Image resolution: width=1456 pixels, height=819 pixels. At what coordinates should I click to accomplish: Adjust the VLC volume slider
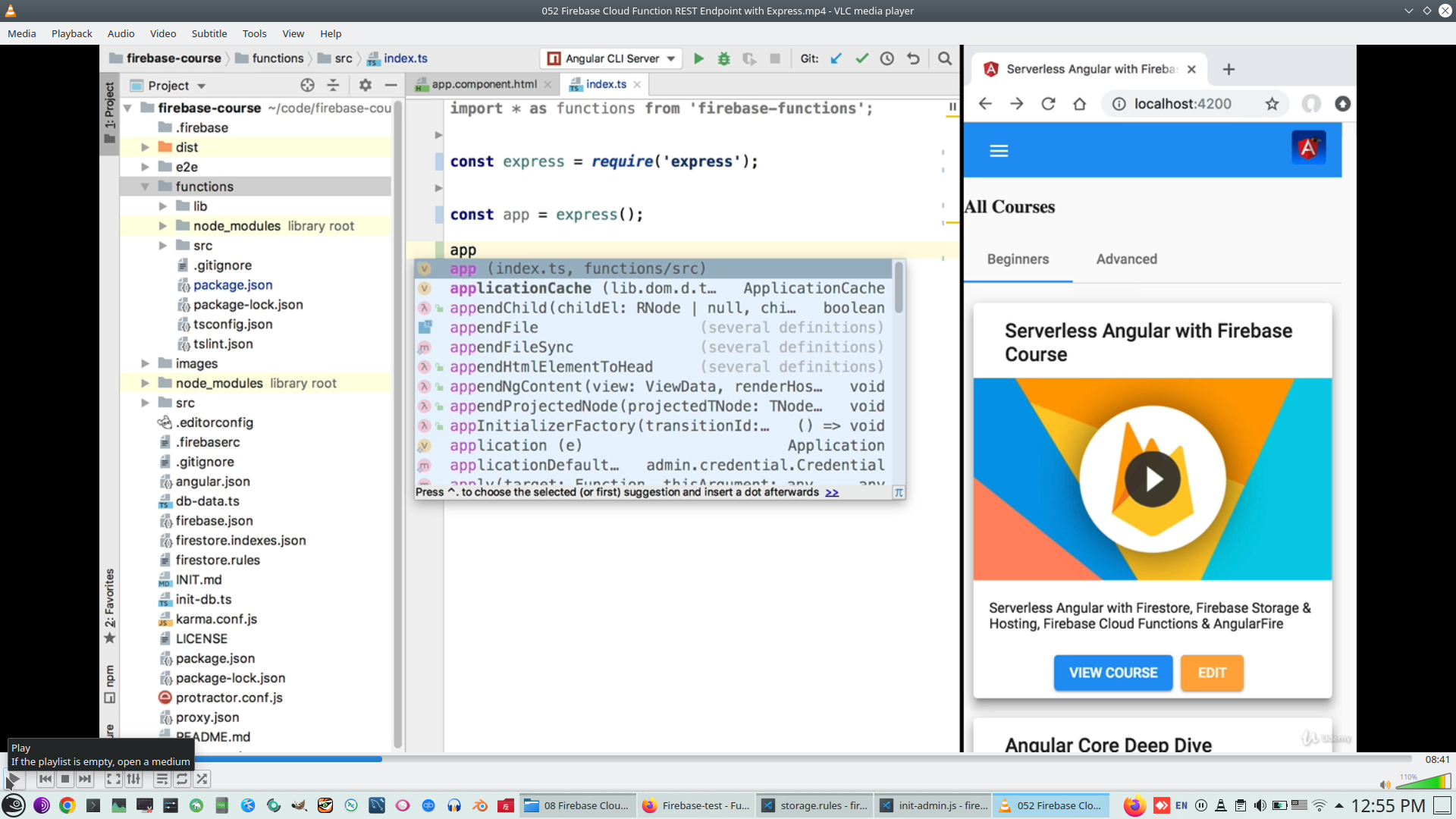[x=1424, y=782]
